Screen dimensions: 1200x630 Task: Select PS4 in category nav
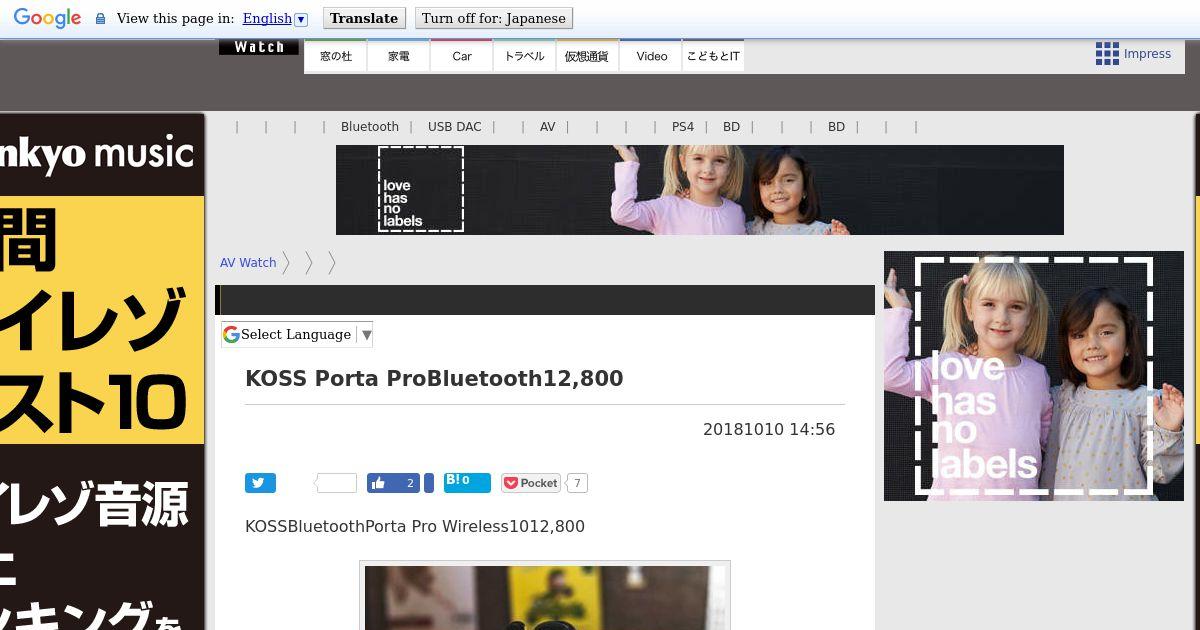683,127
